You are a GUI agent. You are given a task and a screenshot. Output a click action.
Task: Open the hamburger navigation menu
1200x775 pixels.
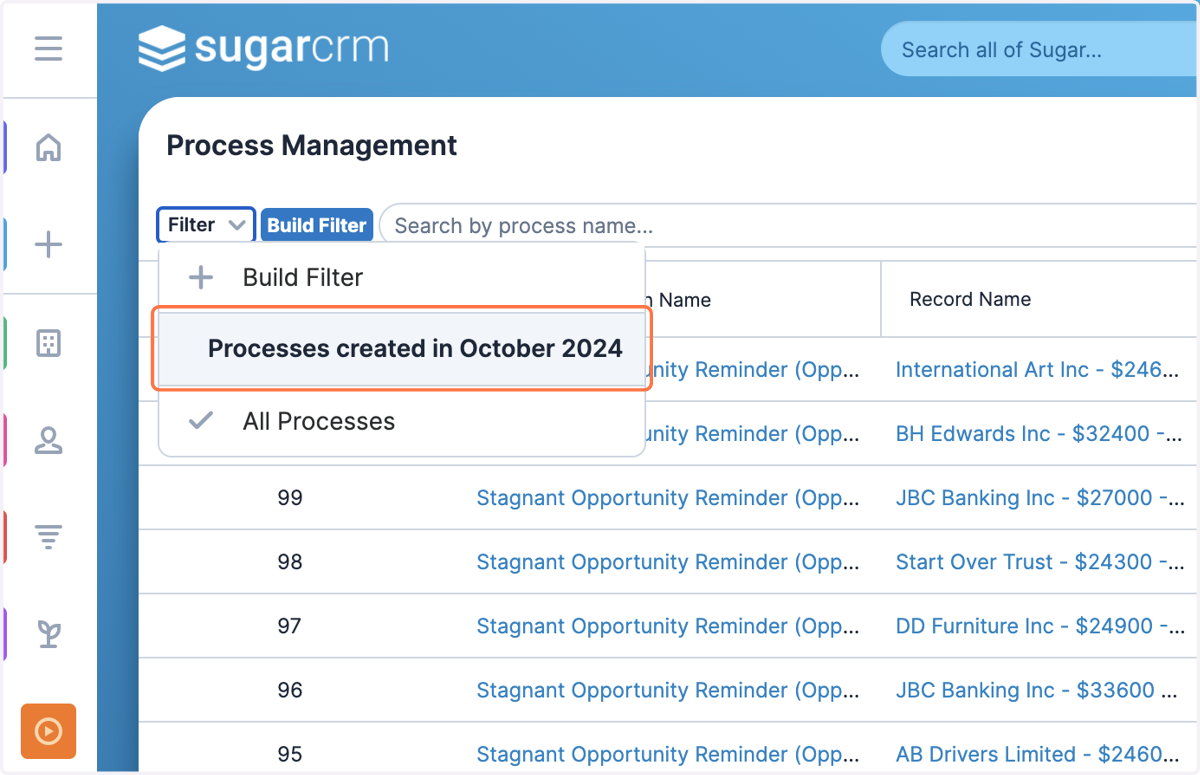[48, 48]
